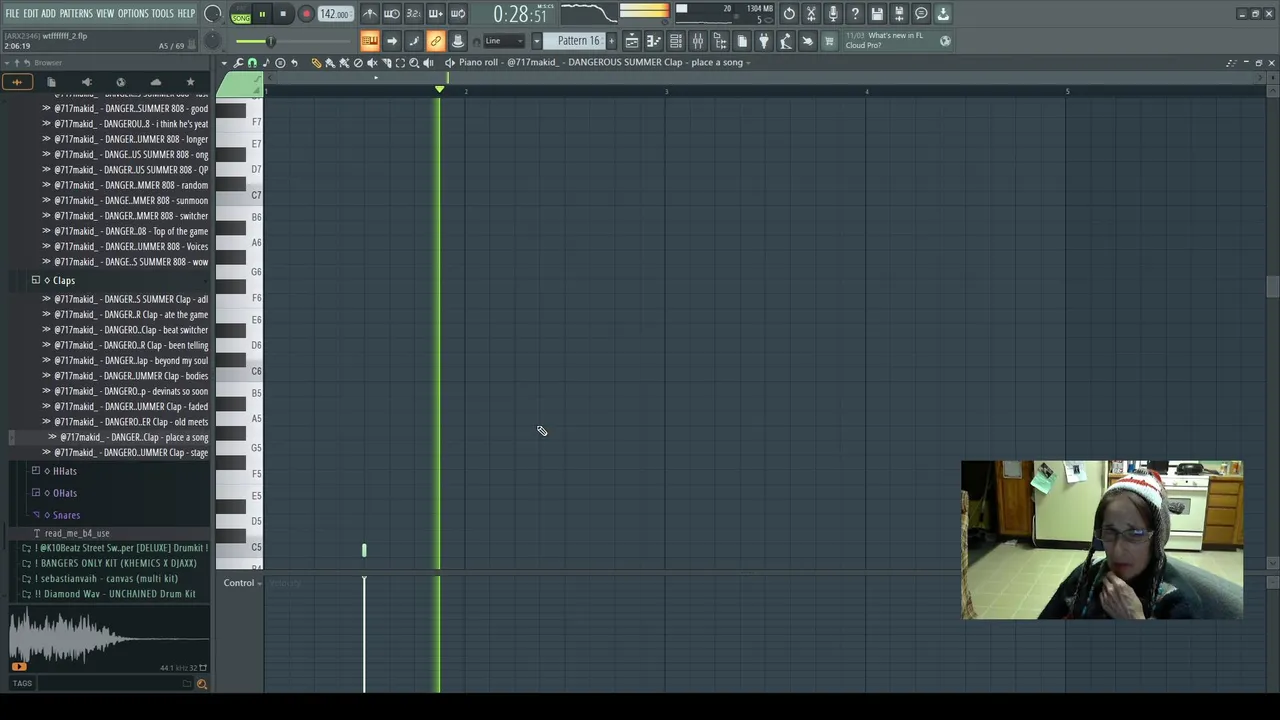
Task: Click the master pitch knob
Action: point(213,41)
